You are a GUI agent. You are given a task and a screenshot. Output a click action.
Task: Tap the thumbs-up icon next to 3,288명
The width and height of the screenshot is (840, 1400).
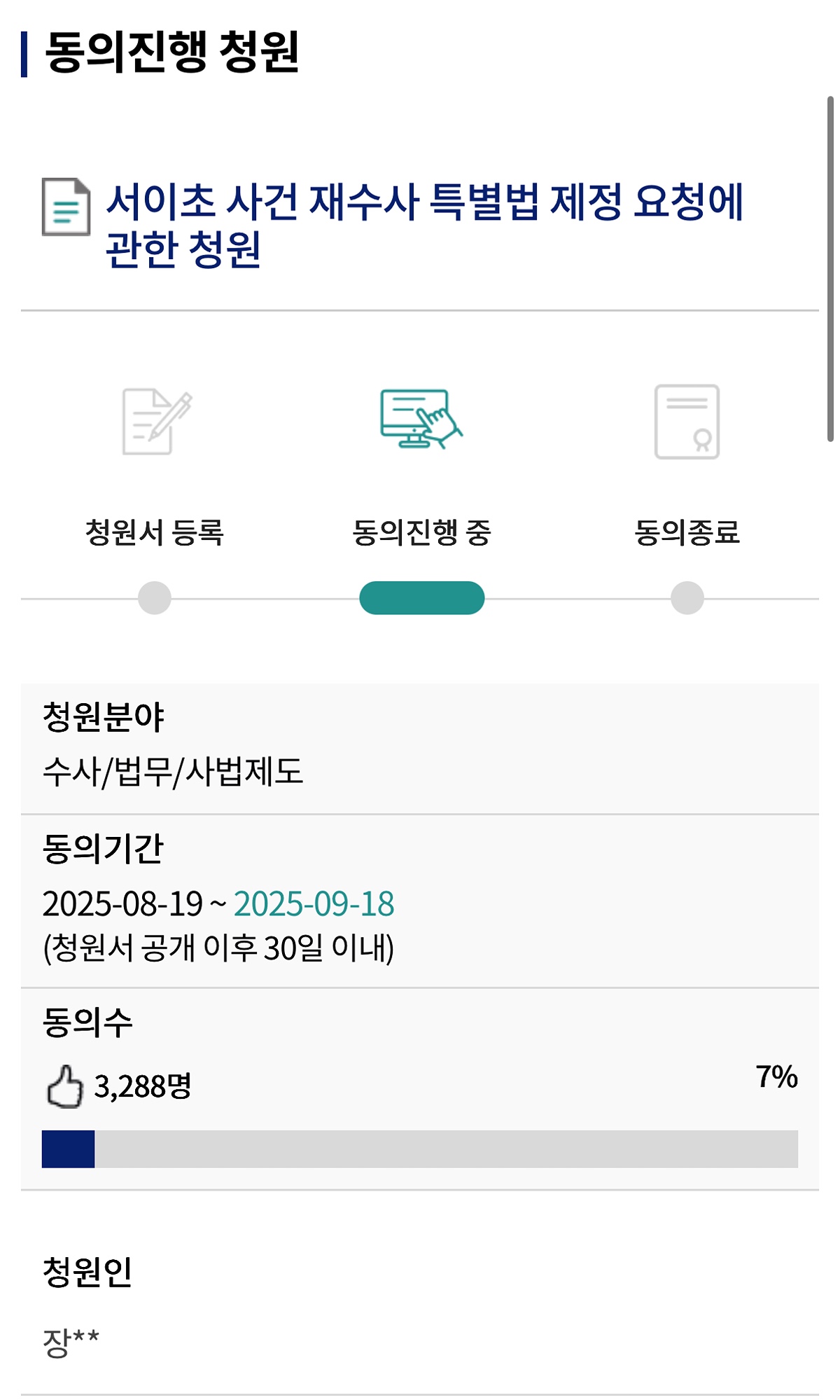[x=64, y=1086]
